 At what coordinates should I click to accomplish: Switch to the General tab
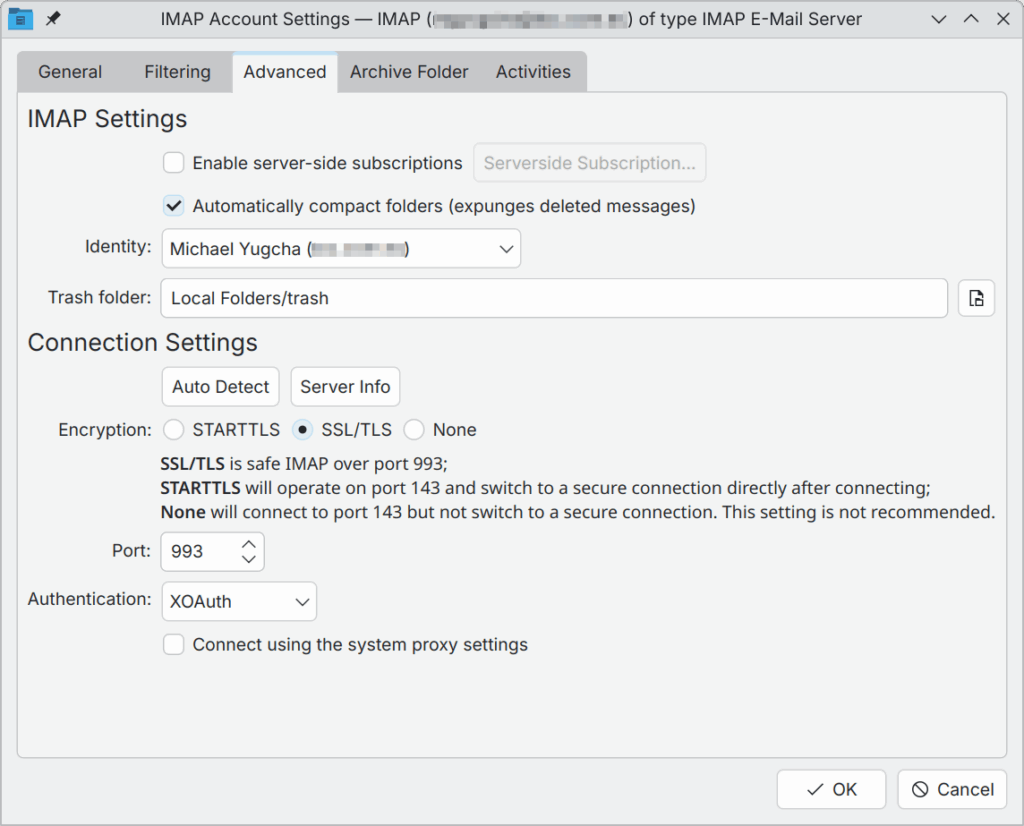tap(70, 72)
